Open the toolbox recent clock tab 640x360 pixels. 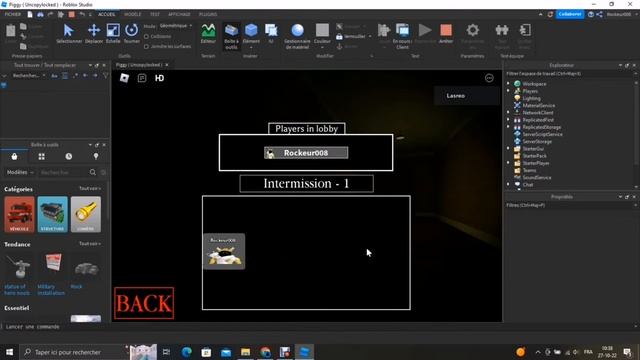coord(69,156)
